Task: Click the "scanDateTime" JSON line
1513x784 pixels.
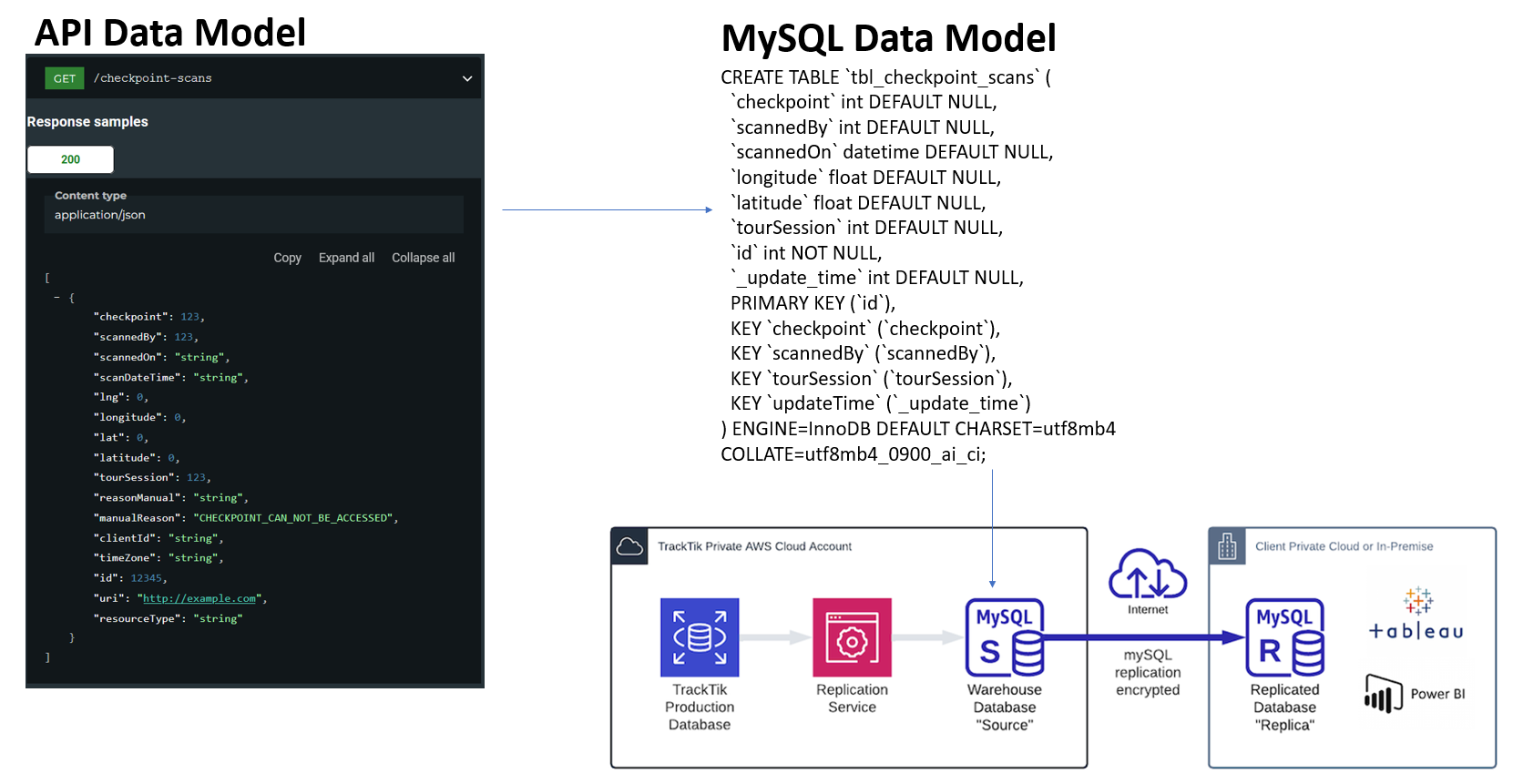Action: tap(170, 377)
